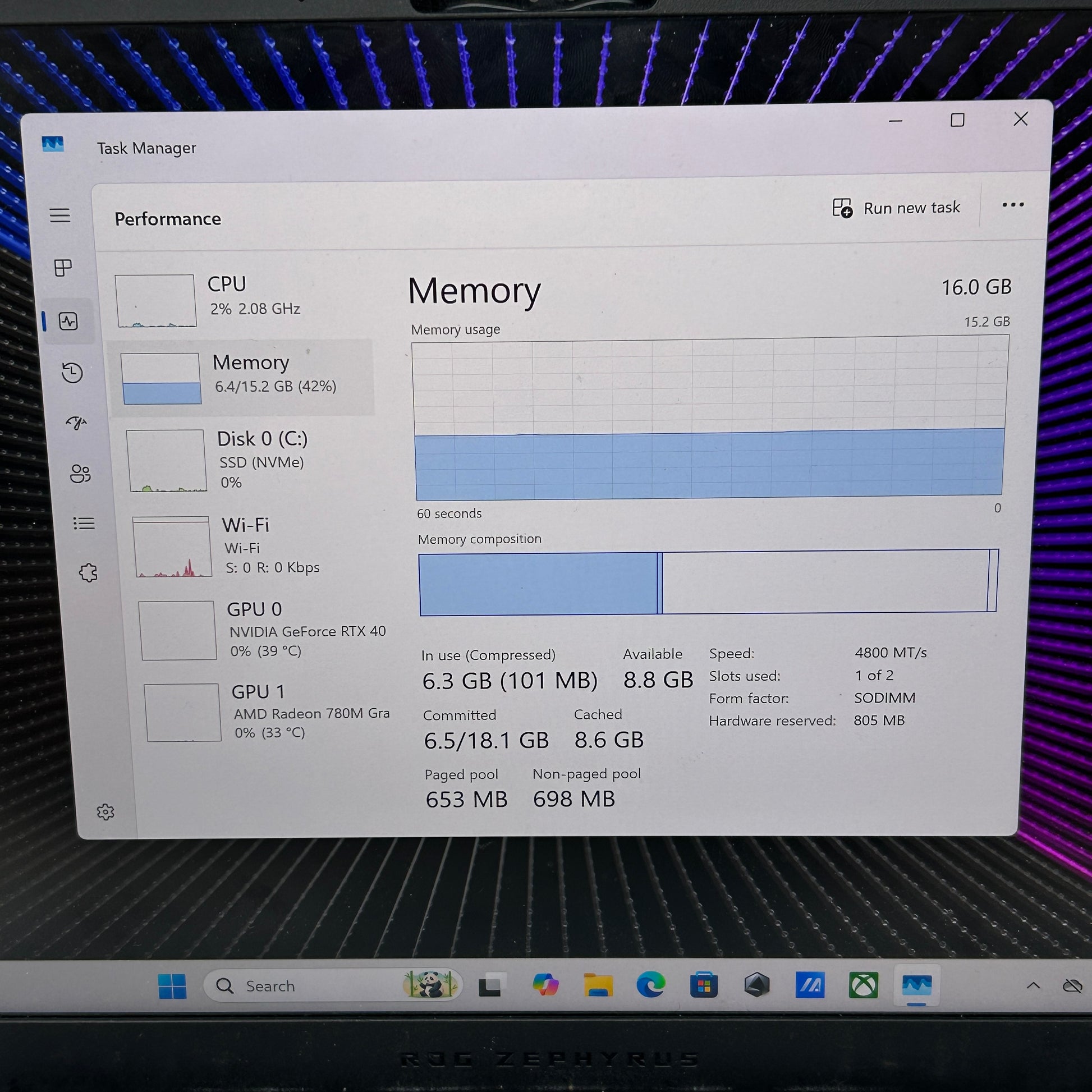1092x1092 pixels.
Task: Open Microsoft Edge from the taskbar
Action: pos(650,986)
